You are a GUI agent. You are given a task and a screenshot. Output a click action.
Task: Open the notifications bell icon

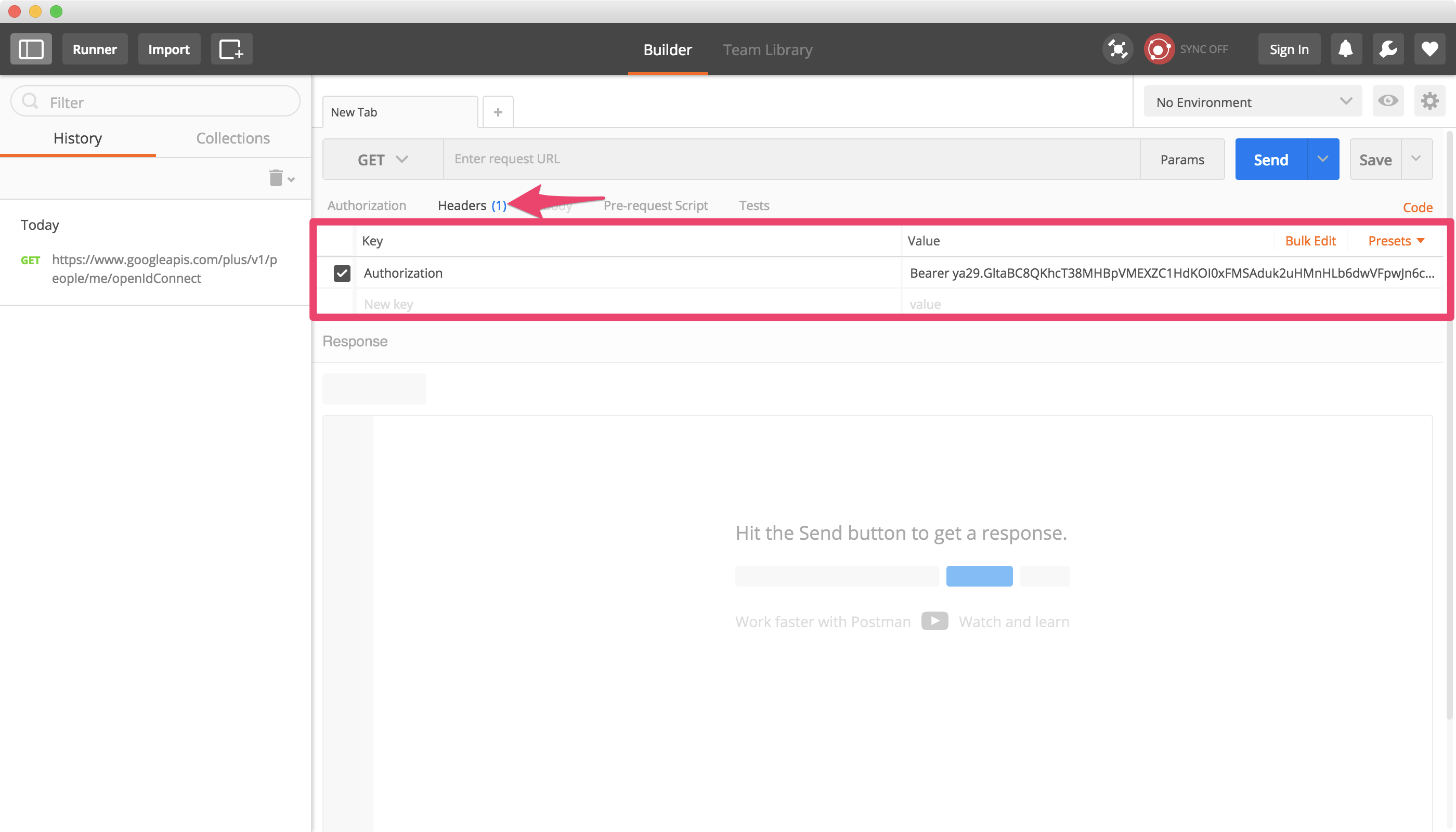point(1346,48)
